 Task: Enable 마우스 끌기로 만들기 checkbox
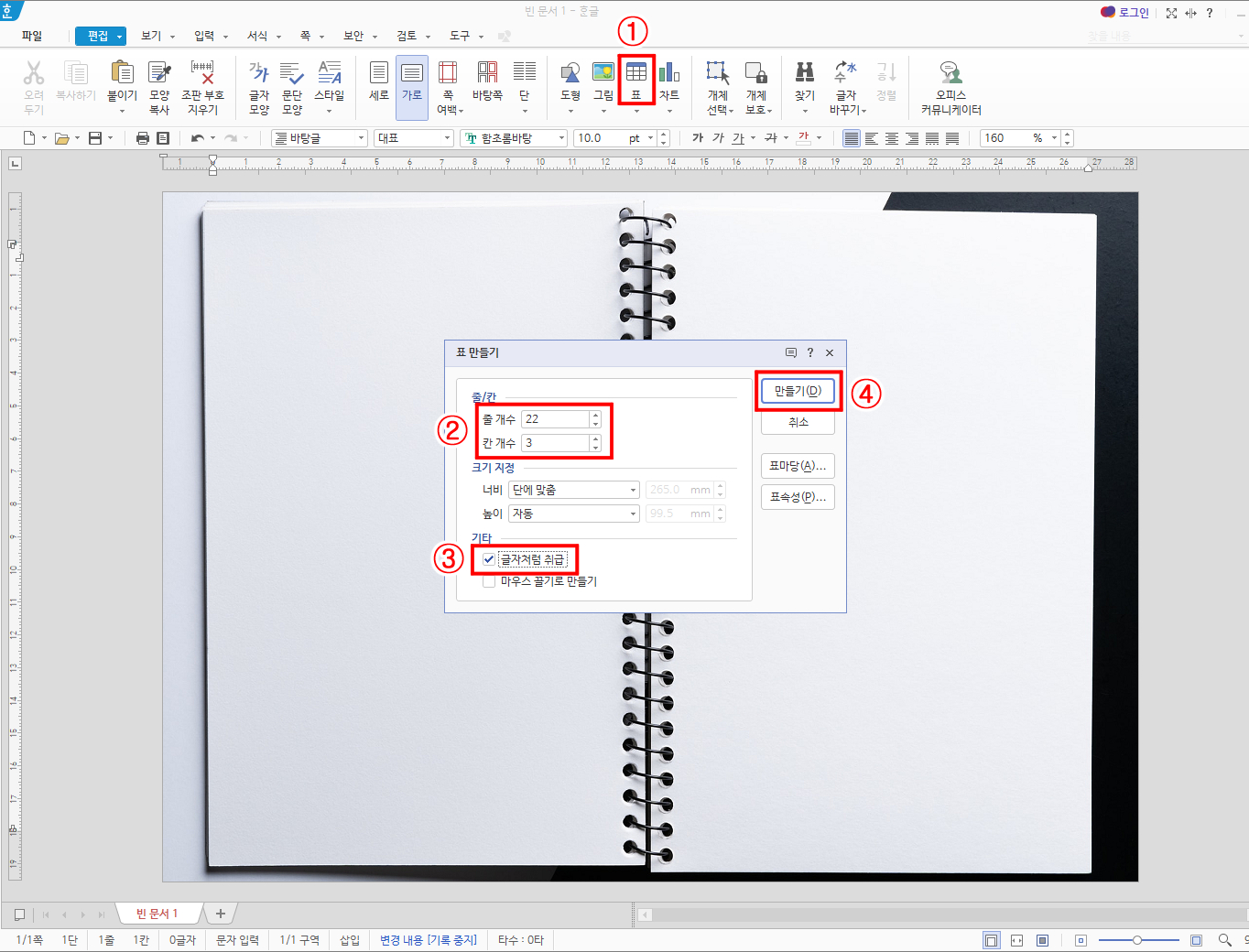489,581
